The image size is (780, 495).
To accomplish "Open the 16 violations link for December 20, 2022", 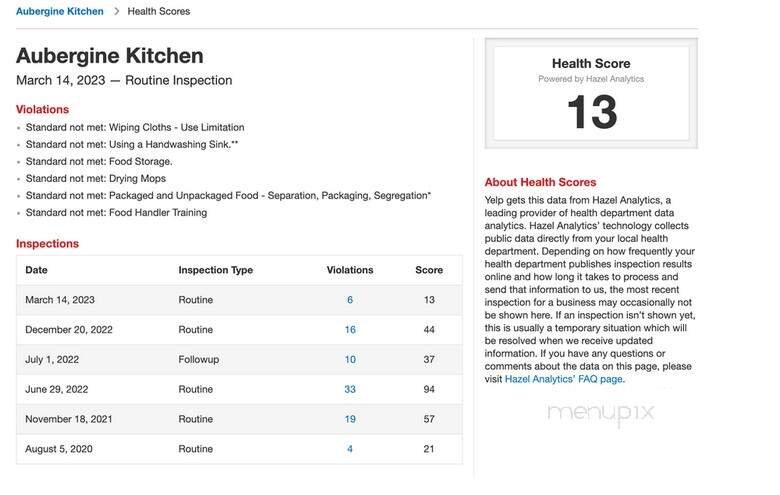I will 350,330.
